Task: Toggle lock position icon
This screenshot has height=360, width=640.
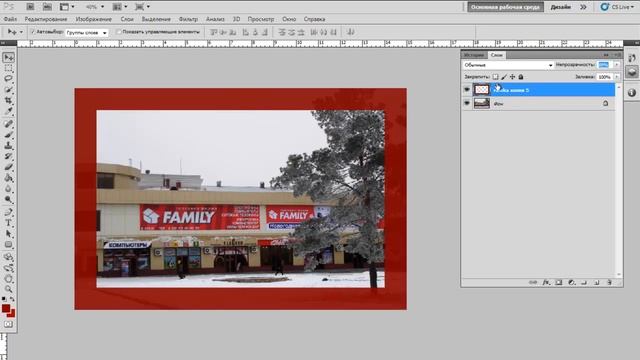Action: [x=512, y=77]
